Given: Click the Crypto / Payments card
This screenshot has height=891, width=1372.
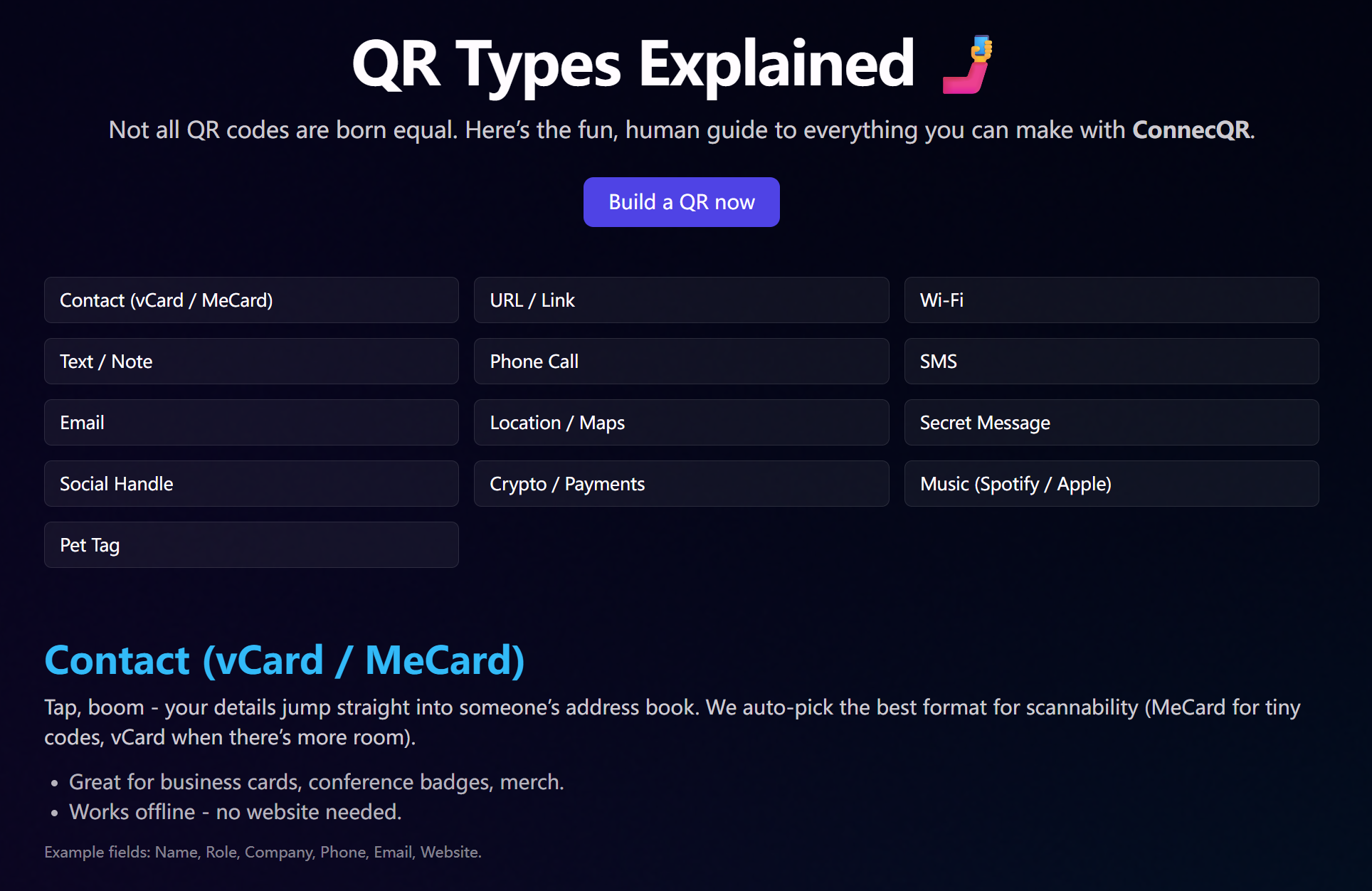Looking at the screenshot, I should (681, 484).
